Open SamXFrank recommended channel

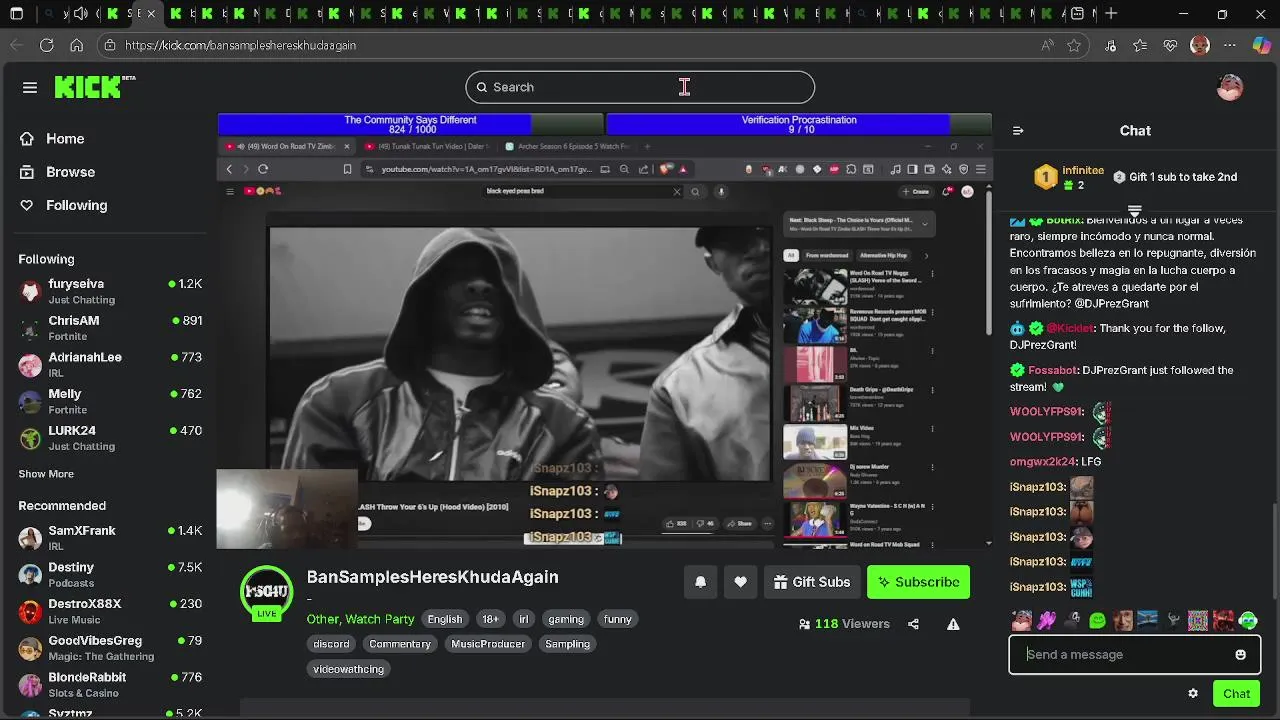110,538
